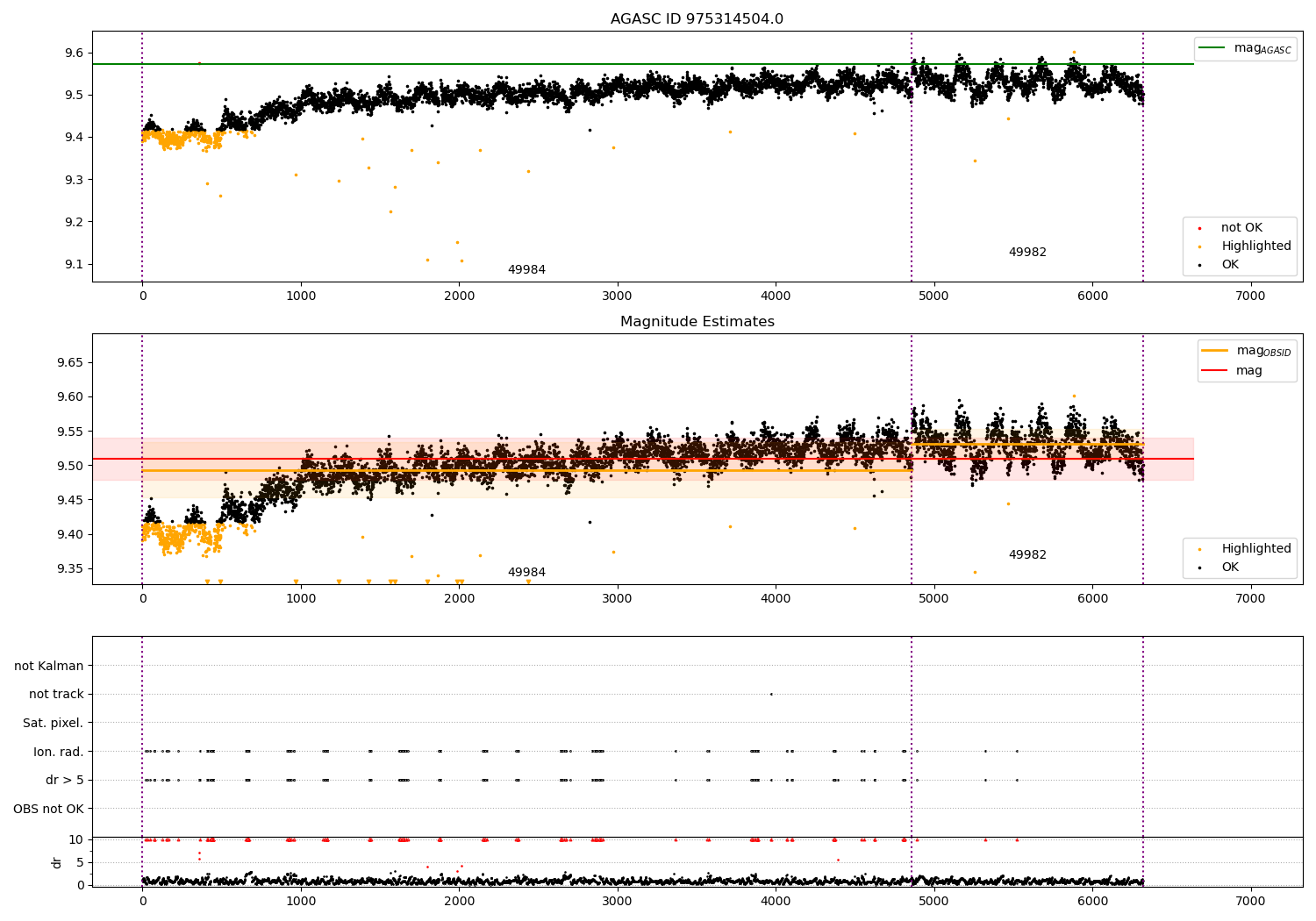This screenshot has width=1316, height=921.
Task: Click the 'Ion. rad.' y-axis label
Action: pyautogui.click(x=59, y=752)
